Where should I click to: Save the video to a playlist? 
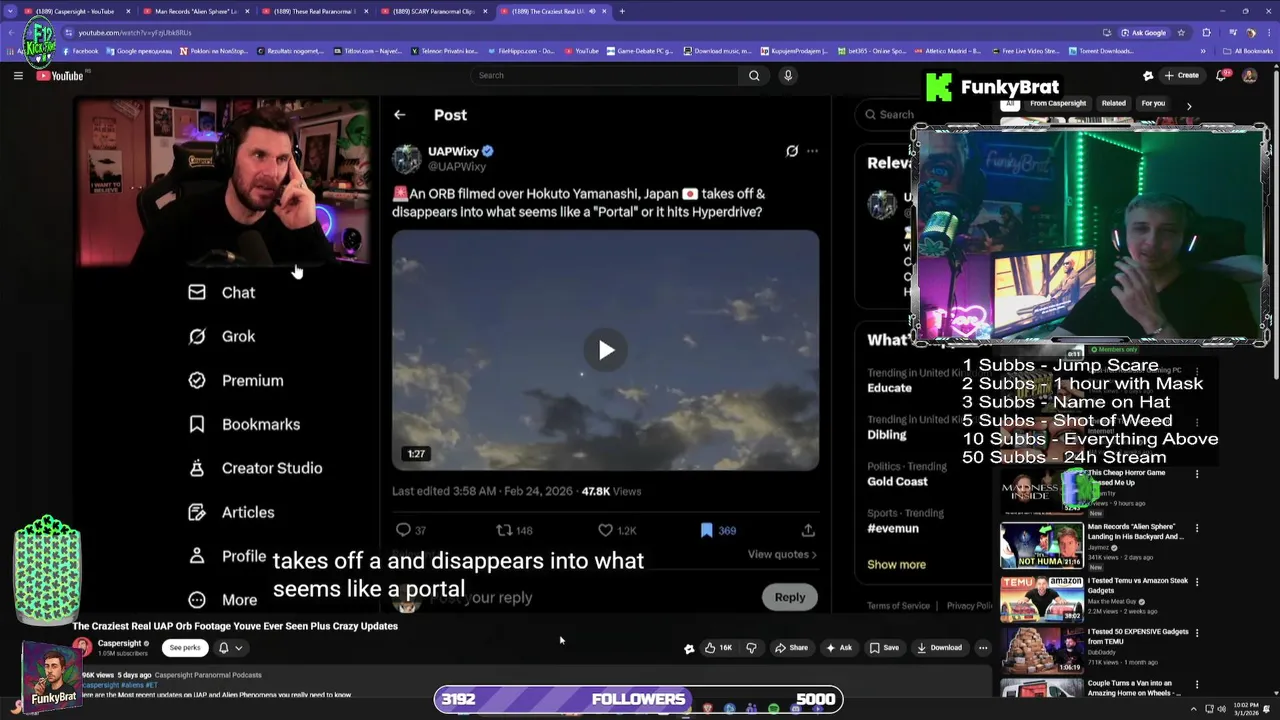[x=884, y=648]
